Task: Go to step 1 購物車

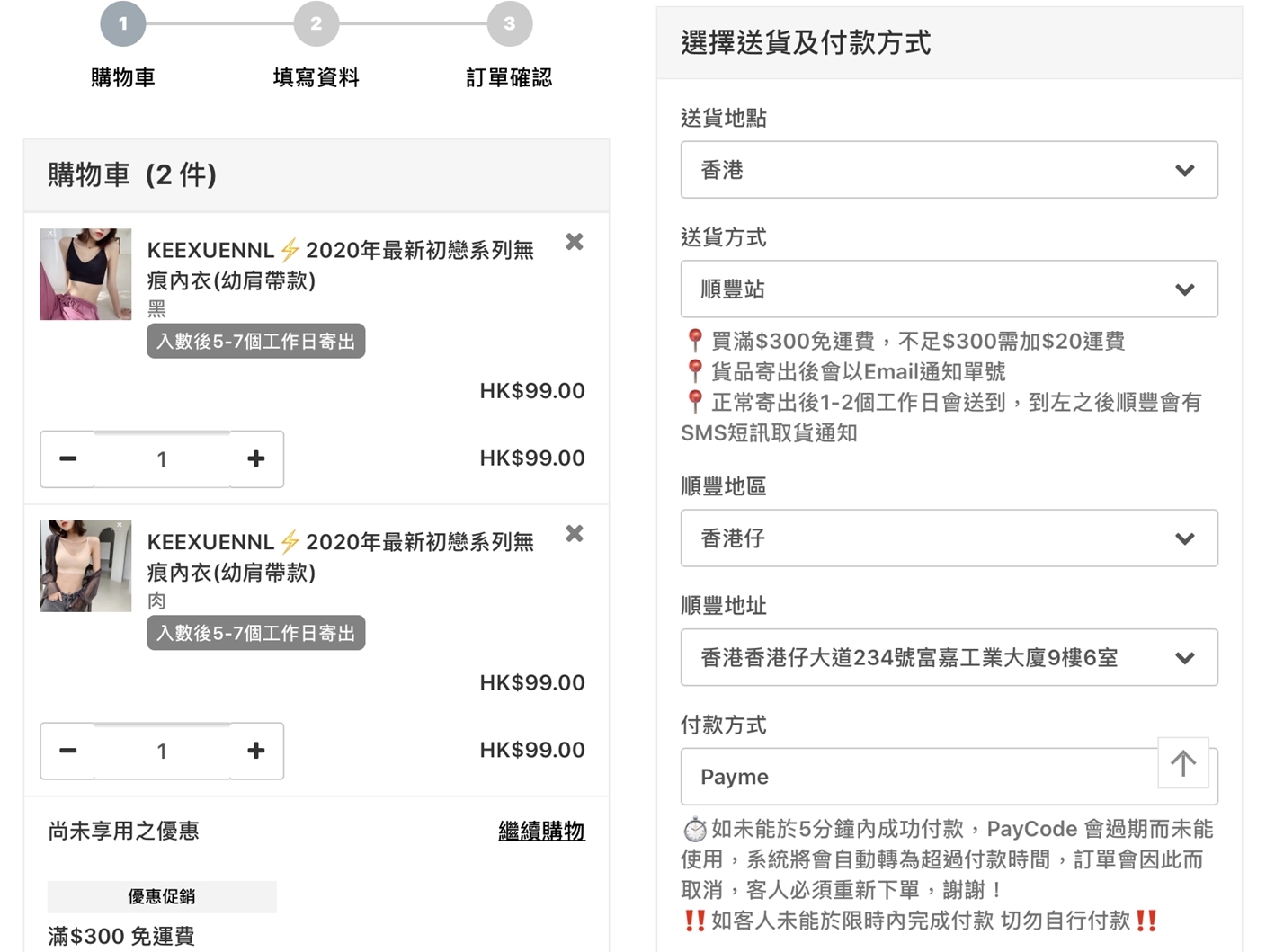Action: (x=123, y=24)
